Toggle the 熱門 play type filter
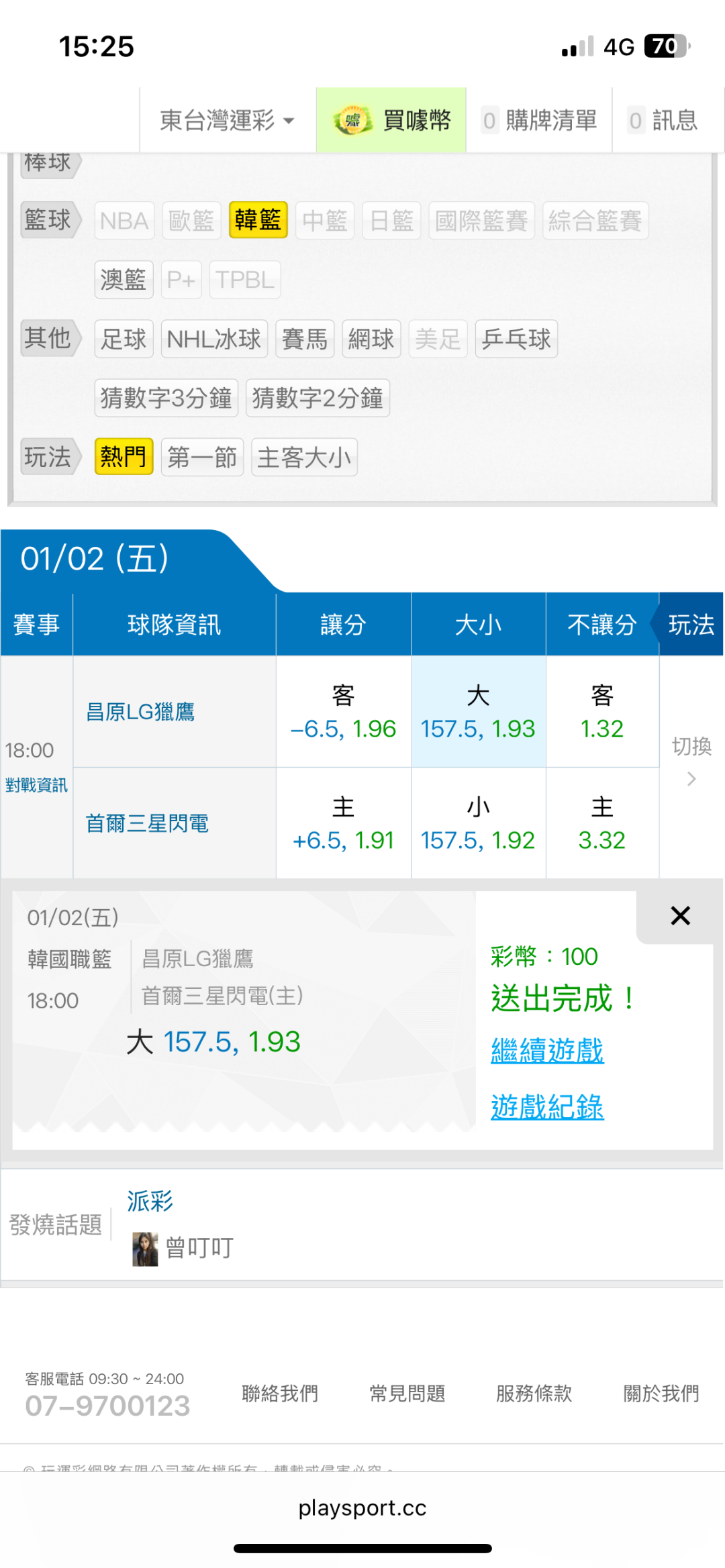Screen dimensions: 725x1568 pyautogui.click(x=124, y=457)
